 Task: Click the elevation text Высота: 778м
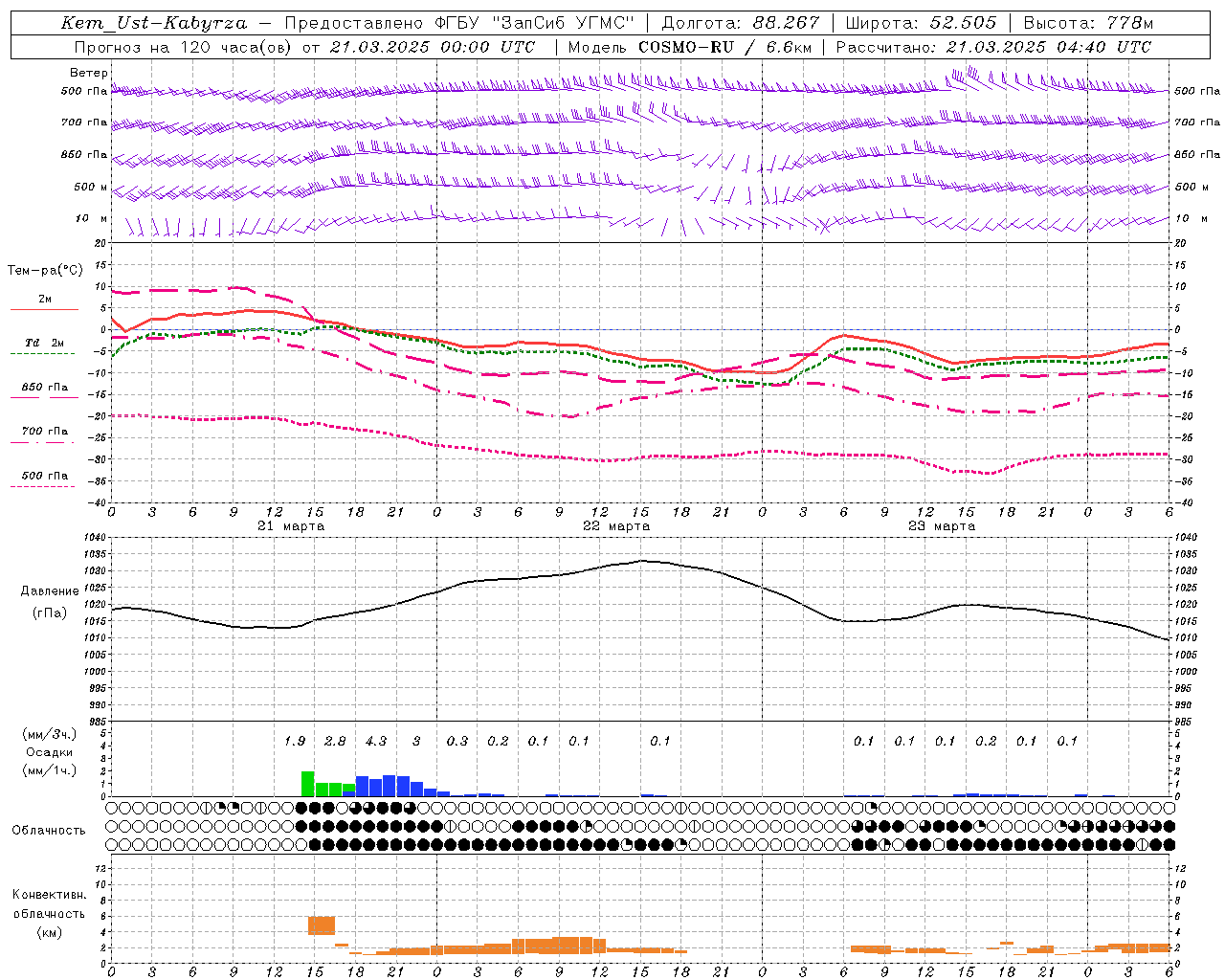[1088, 23]
